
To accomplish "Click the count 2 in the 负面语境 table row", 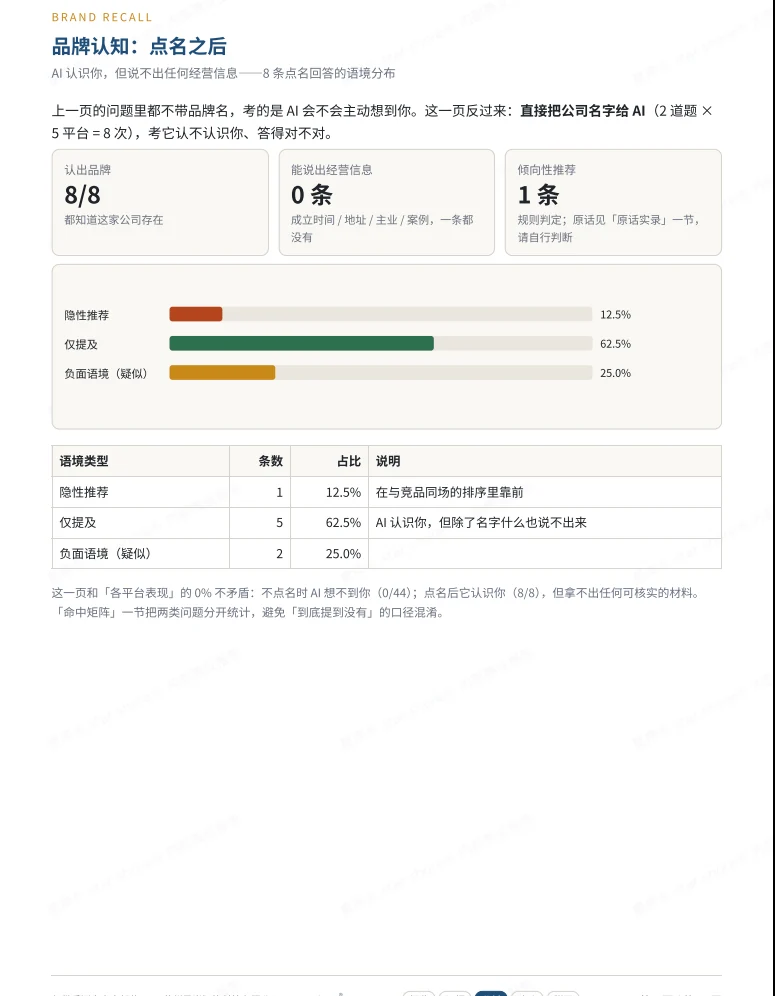I will pyautogui.click(x=280, y=554).
